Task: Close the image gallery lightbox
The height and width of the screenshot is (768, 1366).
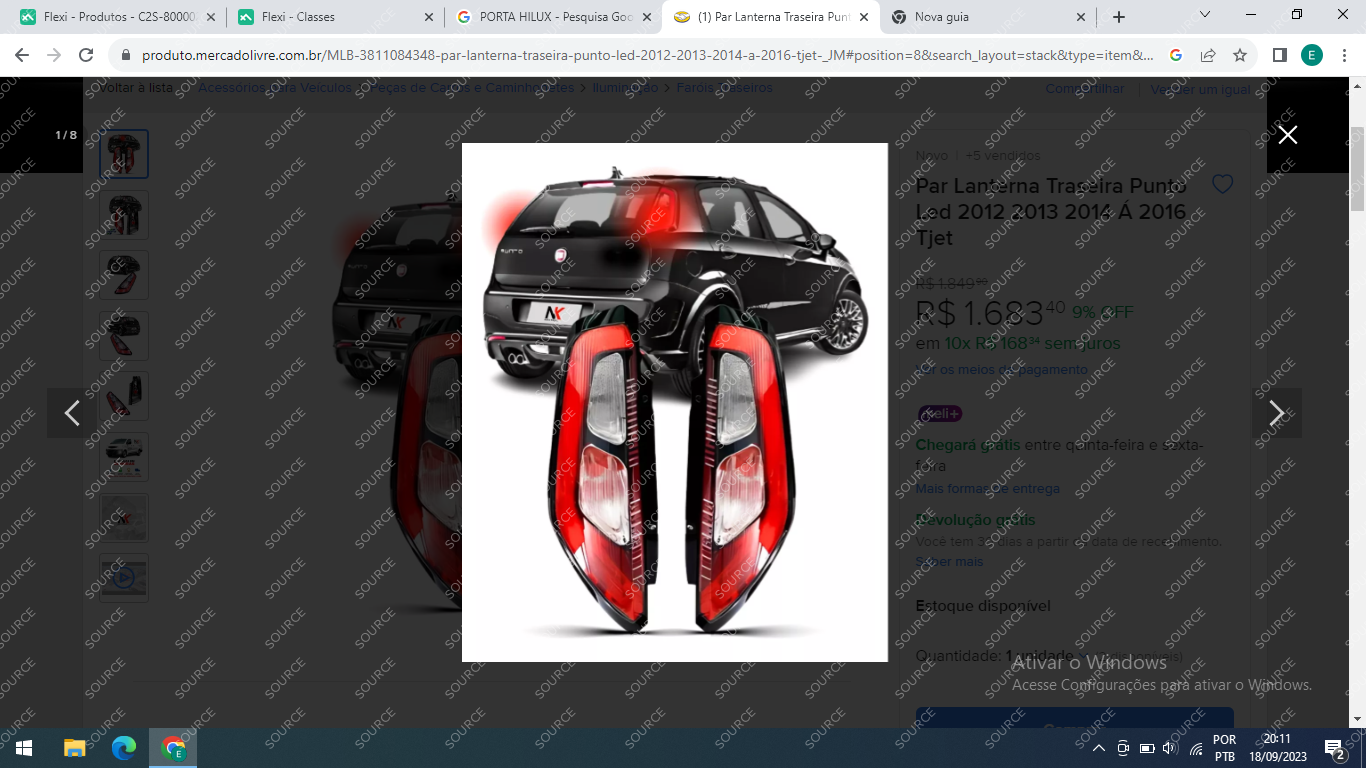Action: coord(1287,135)
